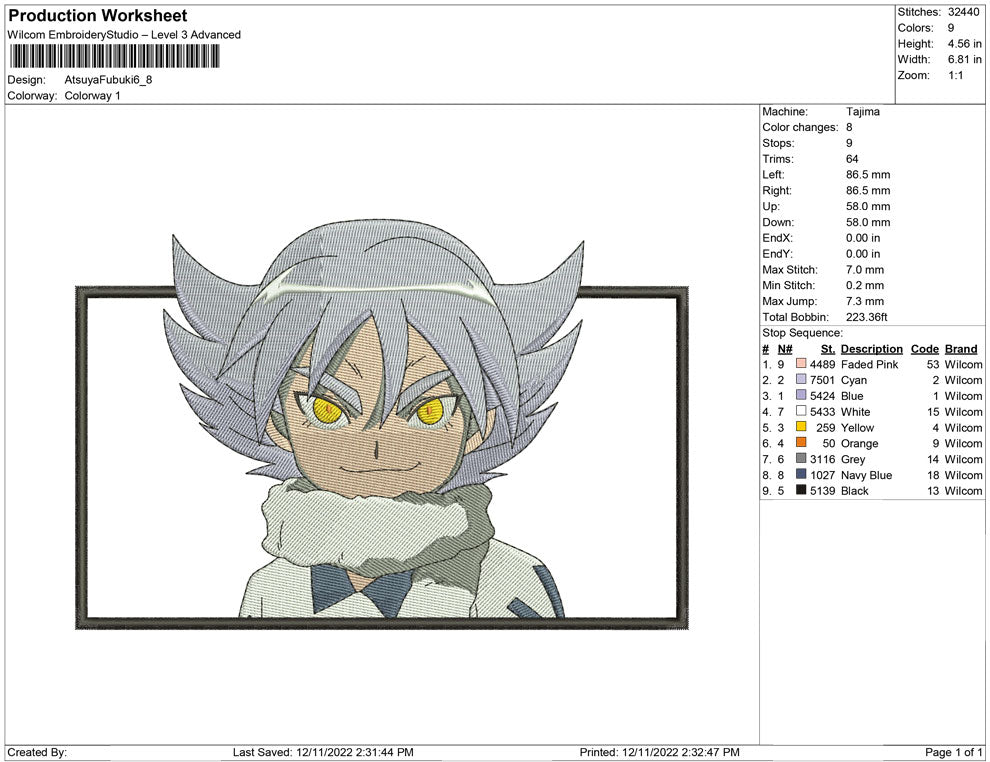Click 'Wilcom EmbroideryStudio – Level 3 Advanced' text
990x762 pixels.
point(124,35)
